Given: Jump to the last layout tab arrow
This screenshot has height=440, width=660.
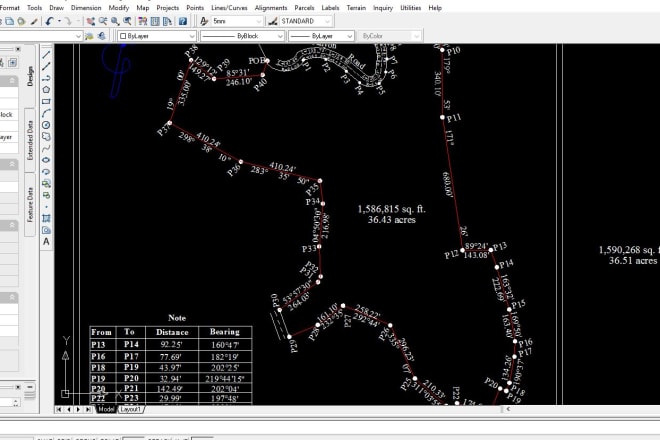Looking at the screenshot, I should [88, 409].
